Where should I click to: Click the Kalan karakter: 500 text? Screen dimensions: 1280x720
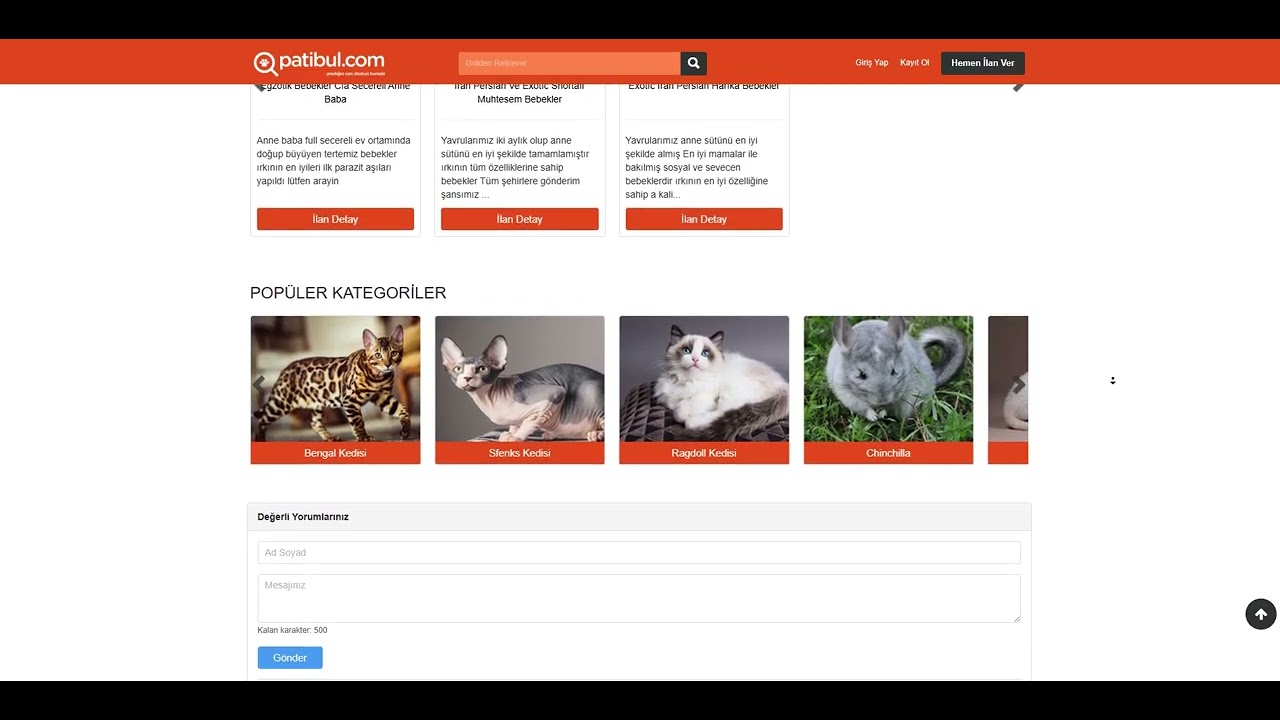click(x=292, y=630)
